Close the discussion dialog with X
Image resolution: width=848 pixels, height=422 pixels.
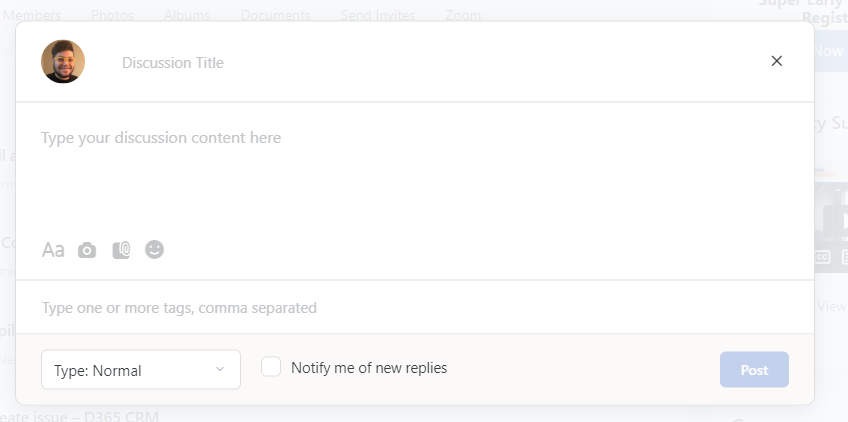(777, 61)
